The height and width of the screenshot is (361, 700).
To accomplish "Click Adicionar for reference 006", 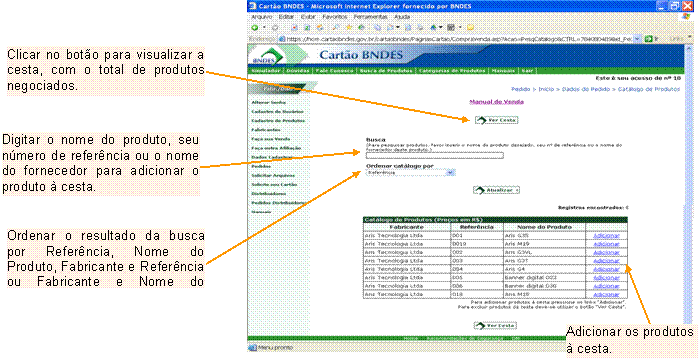I will point(606,286).
